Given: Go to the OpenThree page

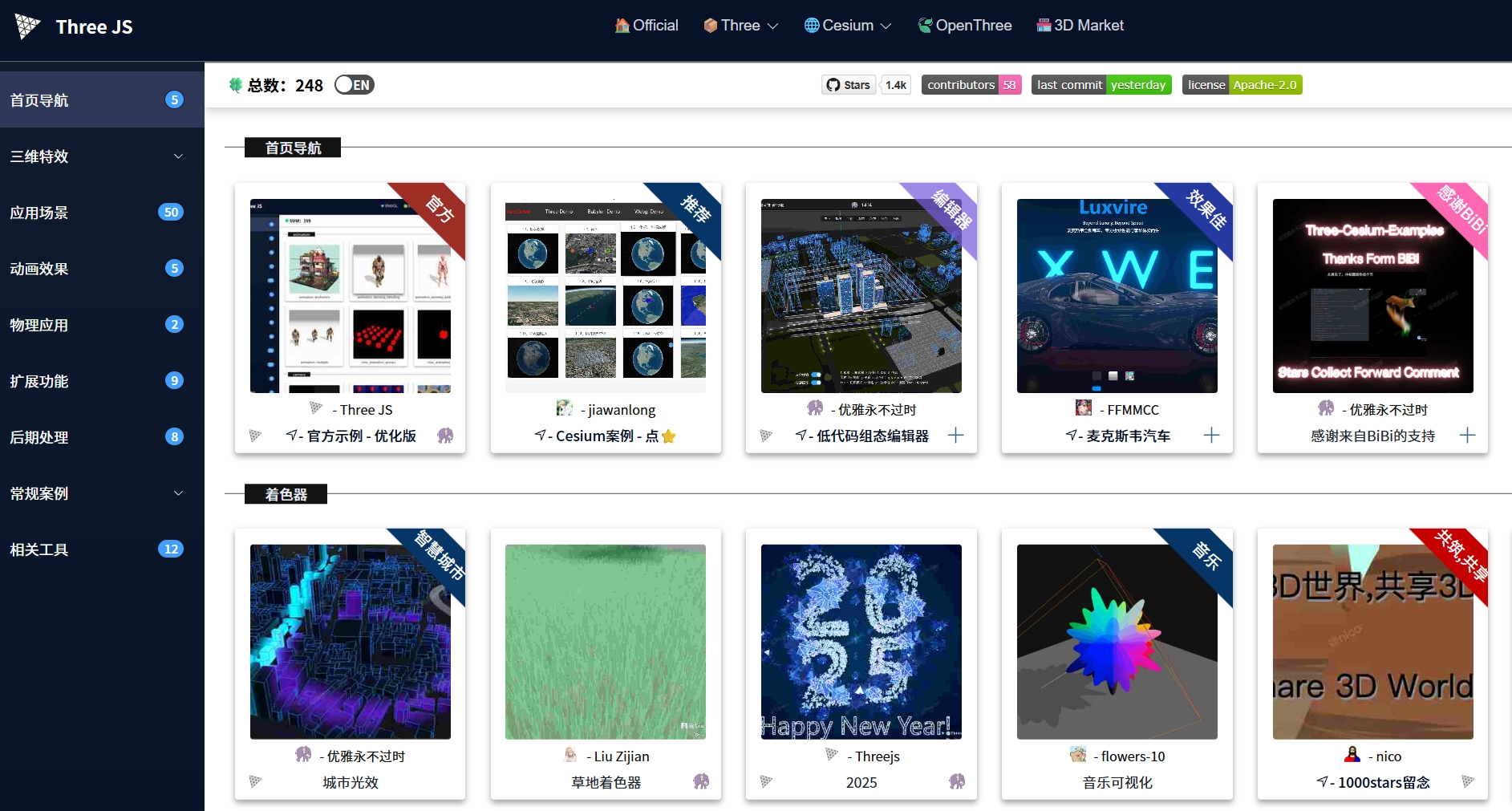Looking at the screenshot, I should click(965, 26).
